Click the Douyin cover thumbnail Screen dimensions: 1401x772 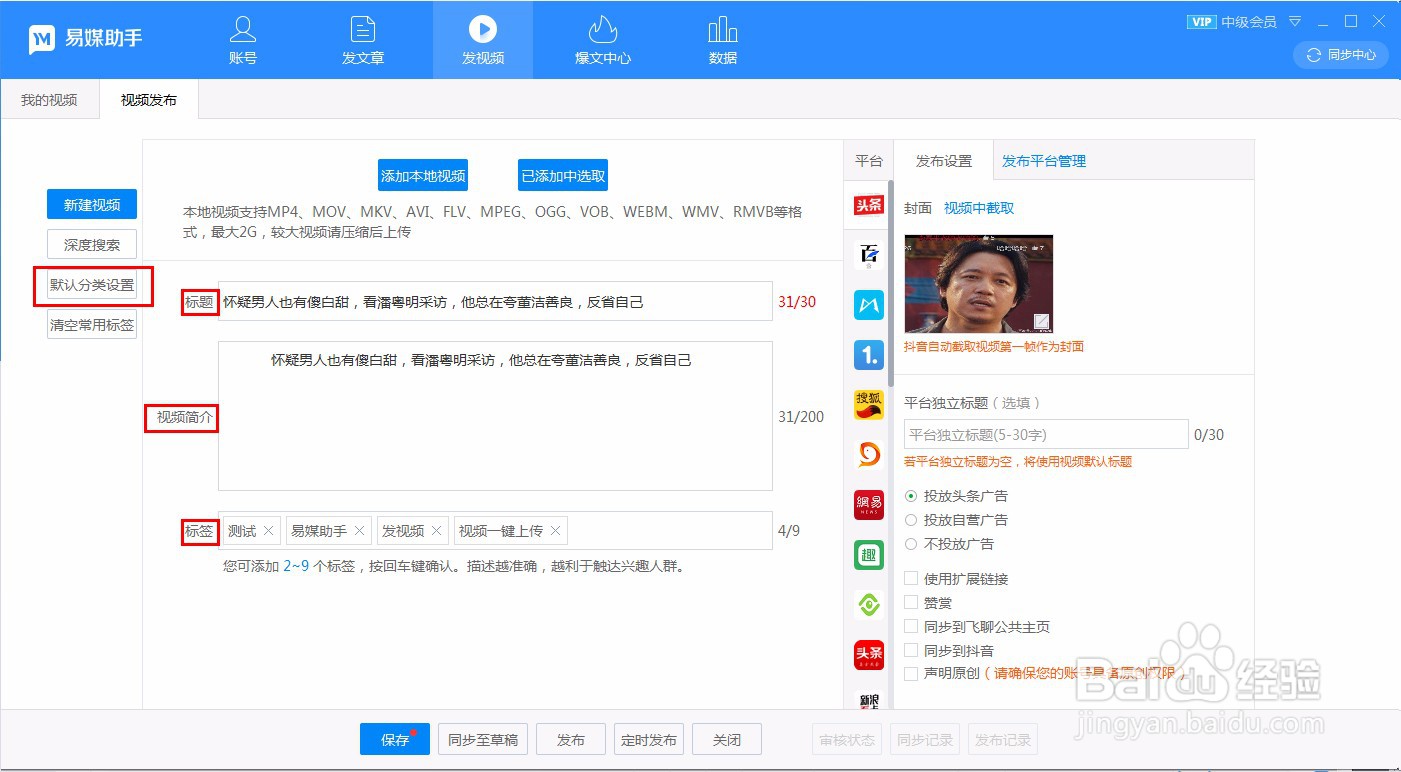click(978, 283)
